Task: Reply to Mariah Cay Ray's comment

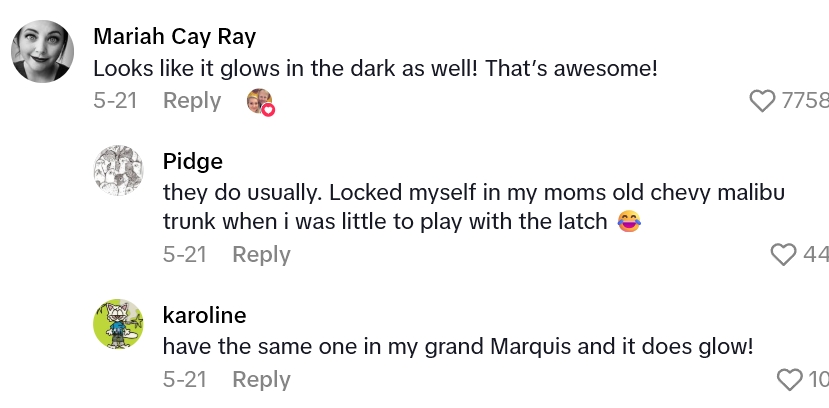Action: point(192,101)
